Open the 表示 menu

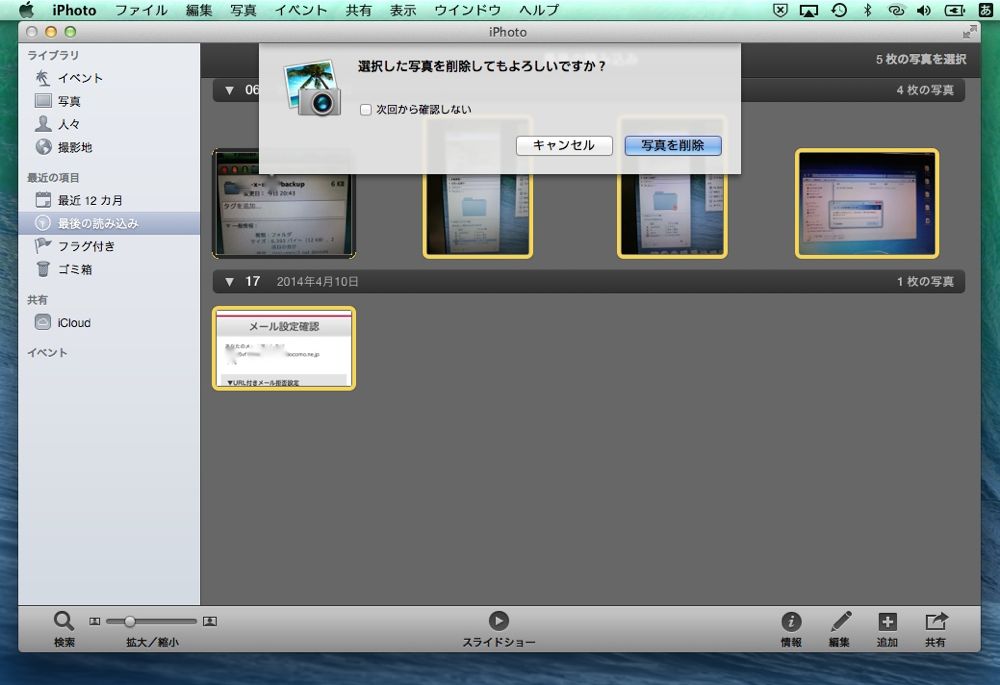pyautogui.click(x=403, y=10)
